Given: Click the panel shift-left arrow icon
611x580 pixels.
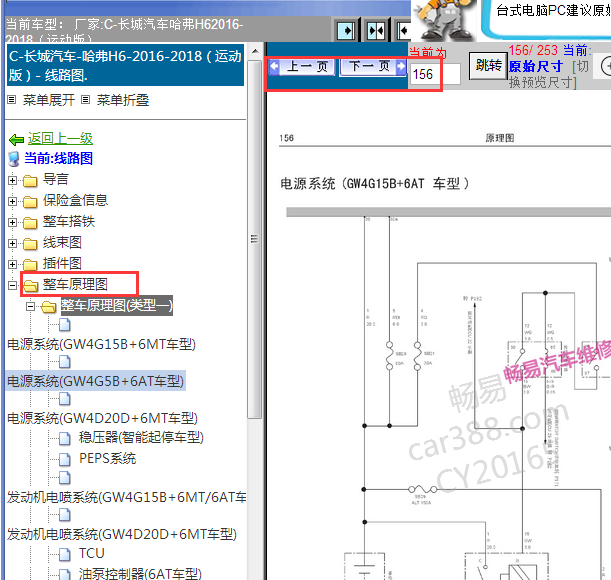Looking at the screenshot, I should pos(404,30).
